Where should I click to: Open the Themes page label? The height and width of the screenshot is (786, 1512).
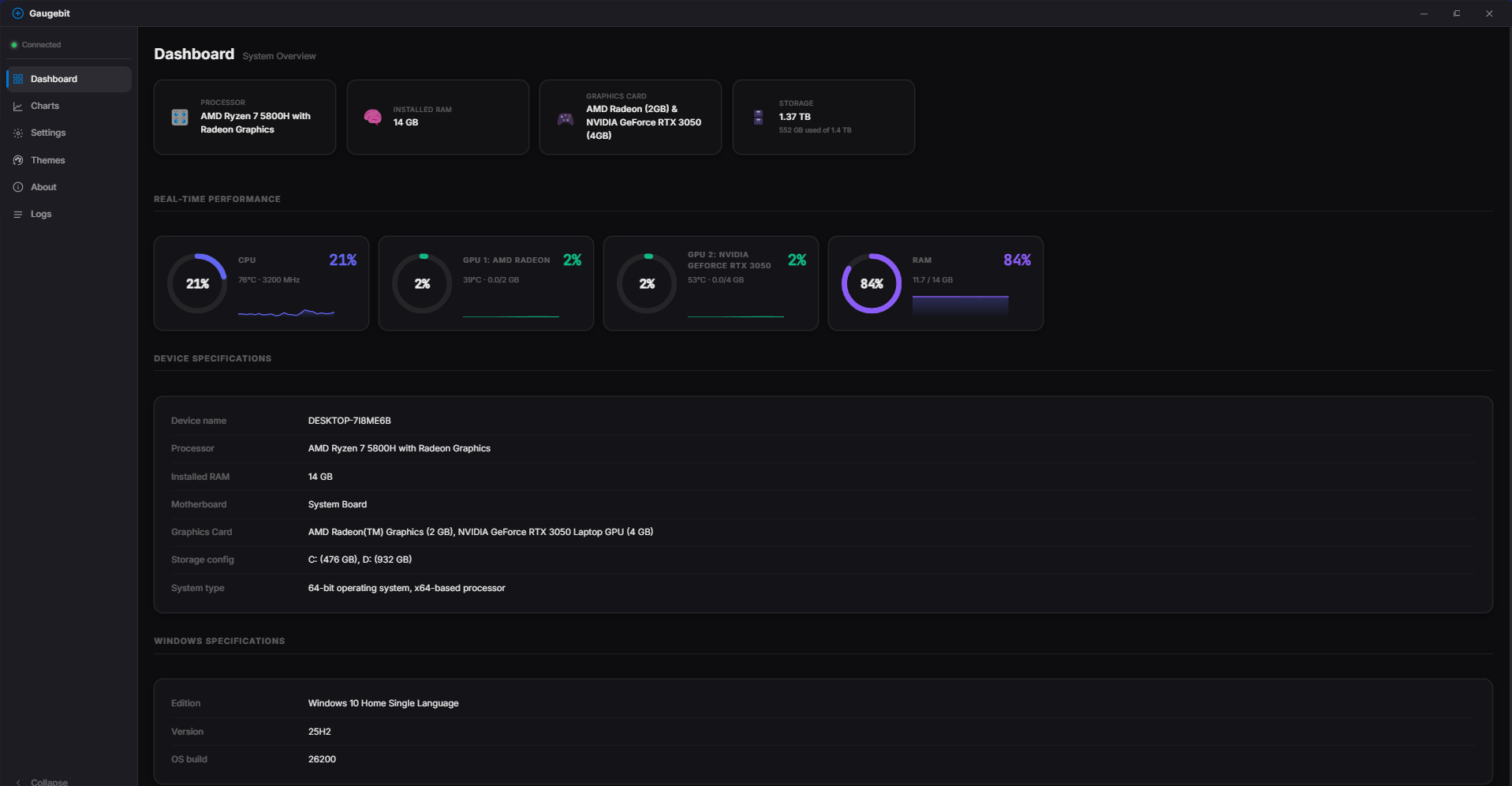(x=48, y=160)
